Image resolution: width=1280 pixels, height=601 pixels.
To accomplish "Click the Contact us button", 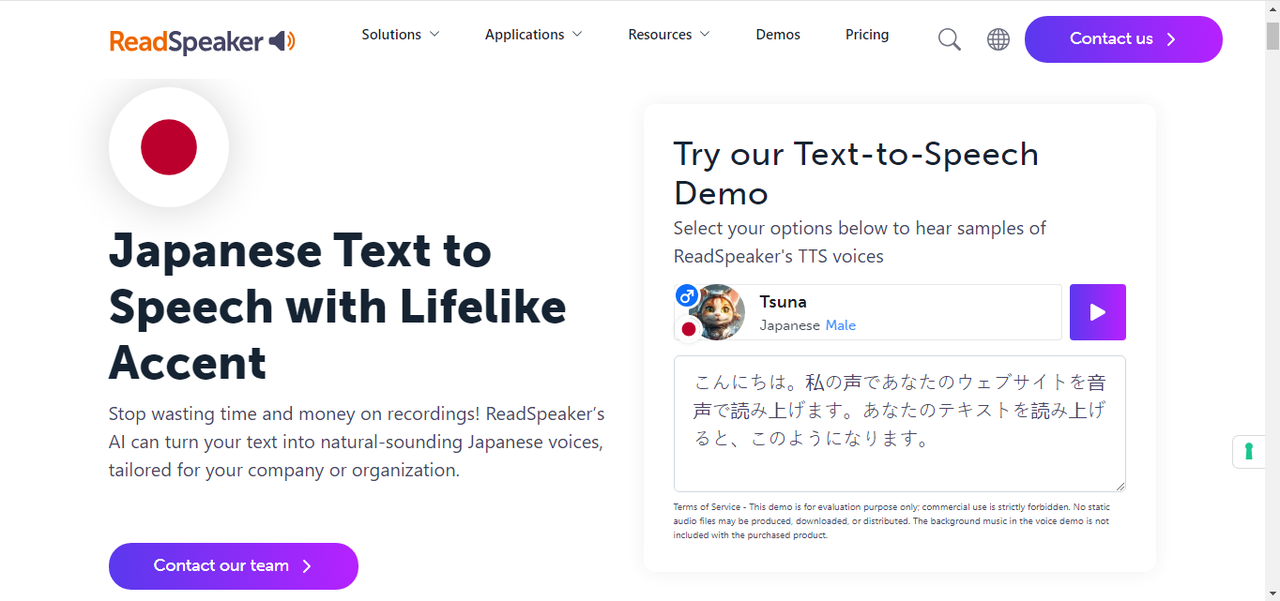I will (1123, 39).
